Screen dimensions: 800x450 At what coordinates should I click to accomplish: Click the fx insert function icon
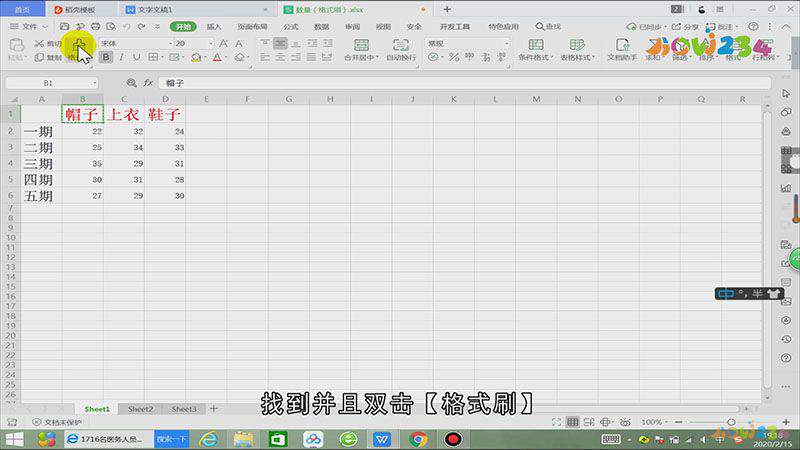(x=148, y=83)
